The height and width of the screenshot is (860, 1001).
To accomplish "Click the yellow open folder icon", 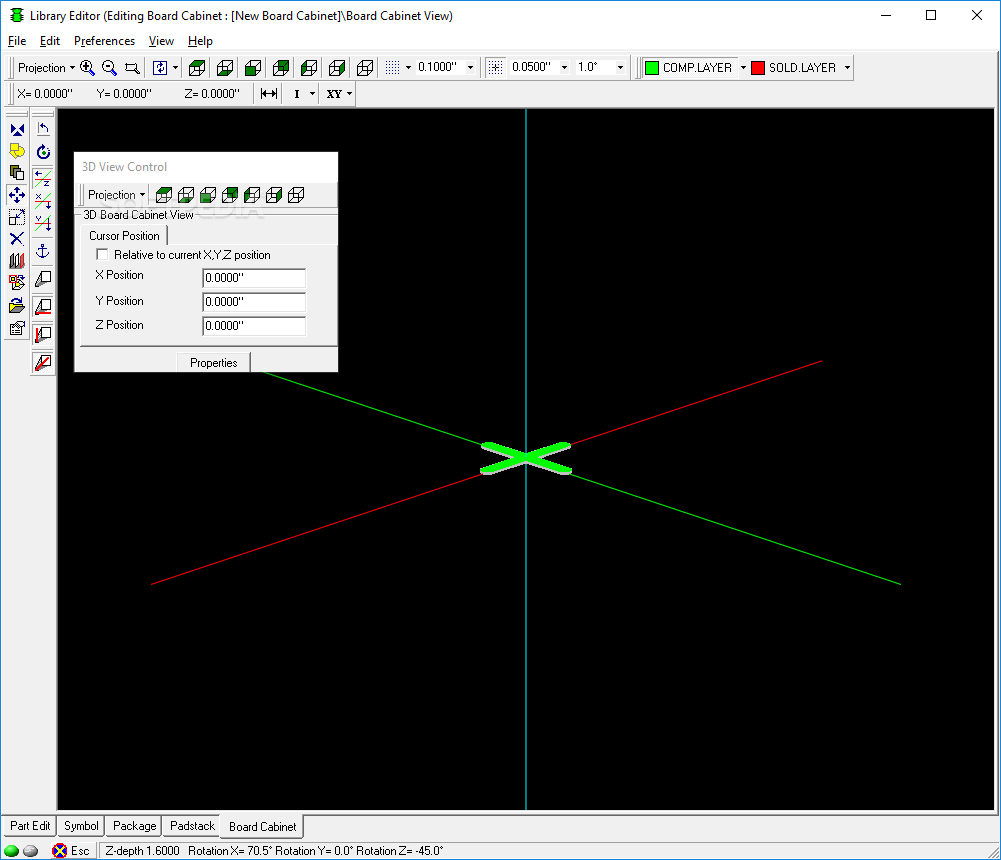I will tap(17, 306).
